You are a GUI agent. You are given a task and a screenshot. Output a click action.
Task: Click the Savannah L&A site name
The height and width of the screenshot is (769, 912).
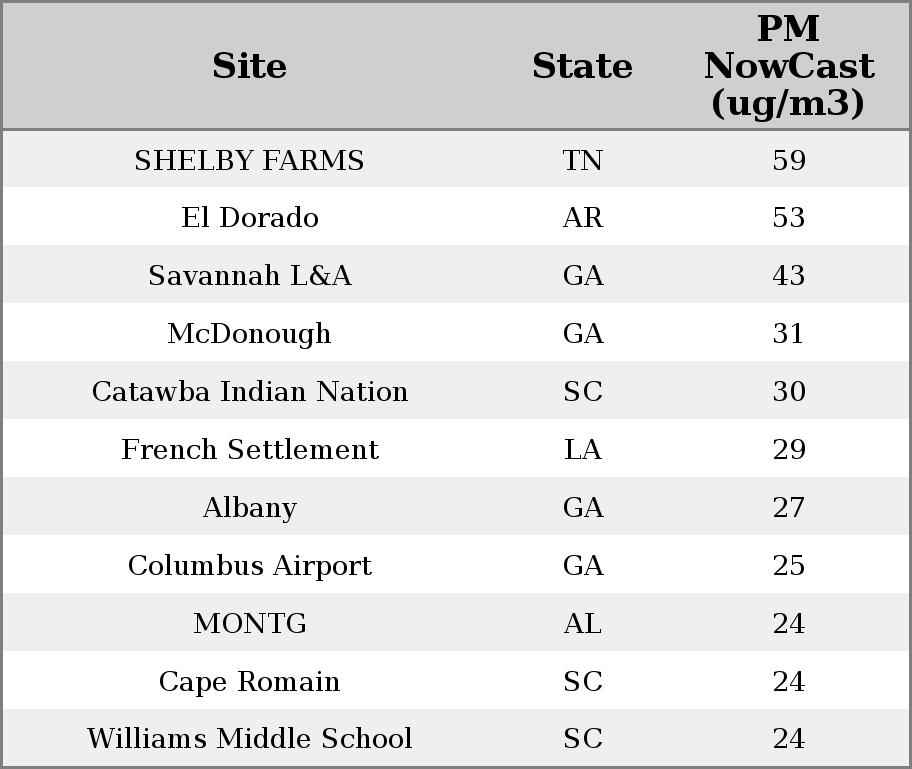(250, 275)
